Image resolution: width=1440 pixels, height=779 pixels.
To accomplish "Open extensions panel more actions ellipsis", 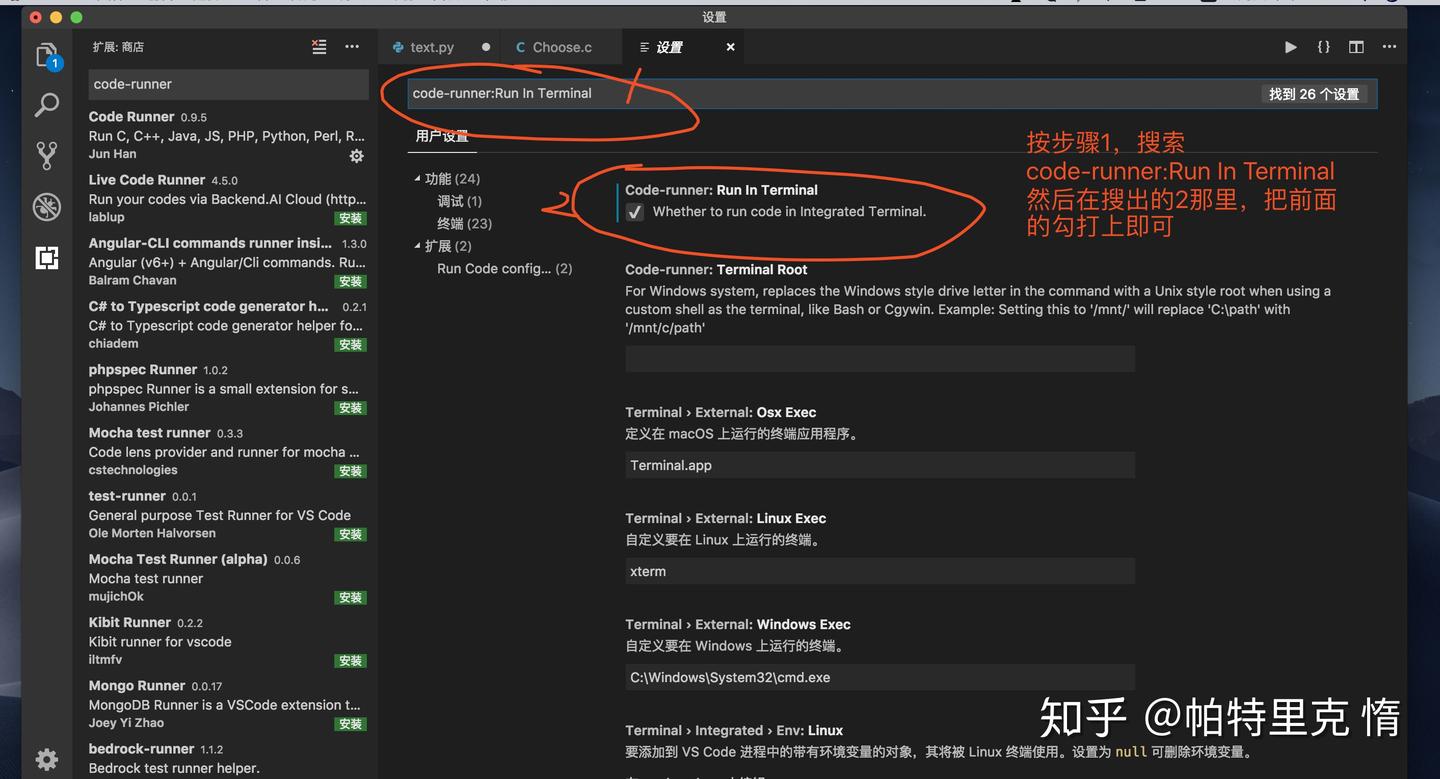I will [x=352, y=47].
